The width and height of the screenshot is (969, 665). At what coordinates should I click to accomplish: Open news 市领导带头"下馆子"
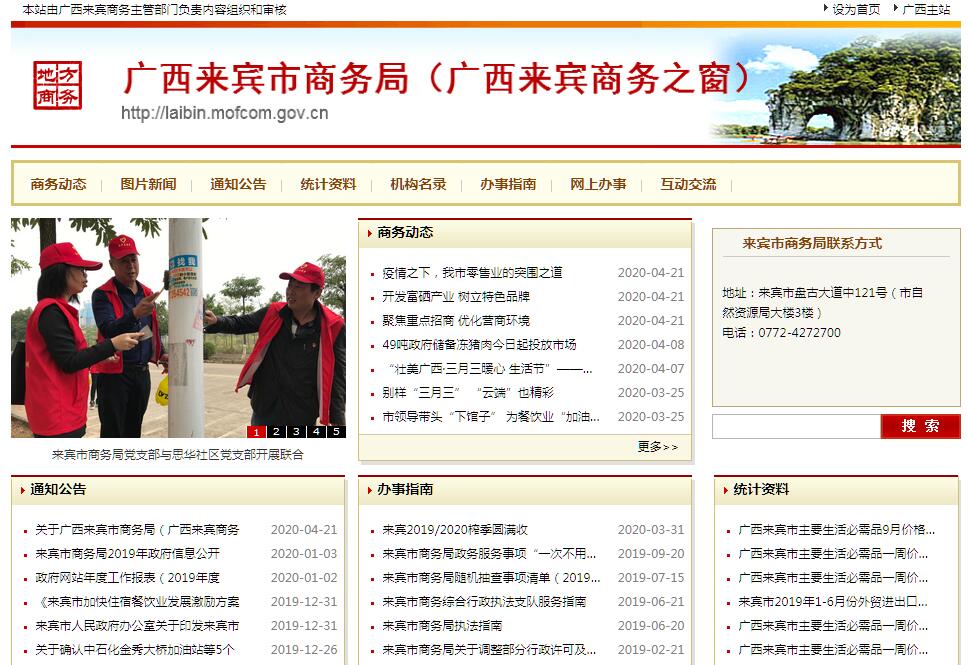491,417
